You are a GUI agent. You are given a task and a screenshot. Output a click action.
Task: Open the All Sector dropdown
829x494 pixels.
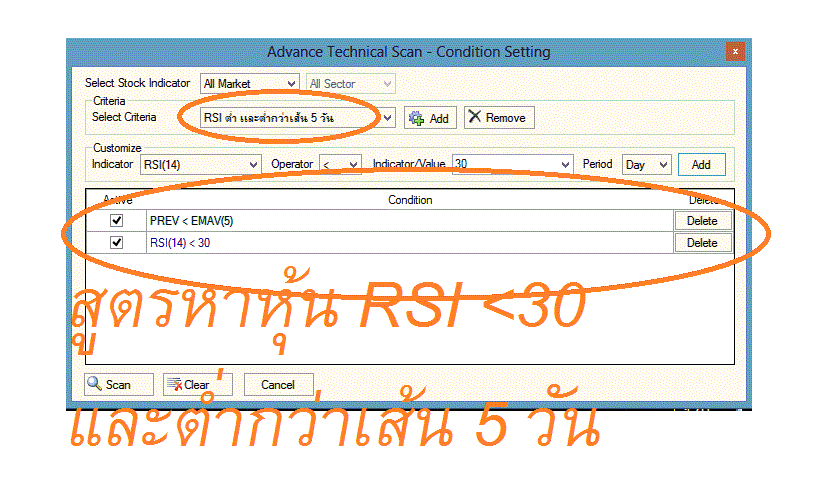pos(351,84)
